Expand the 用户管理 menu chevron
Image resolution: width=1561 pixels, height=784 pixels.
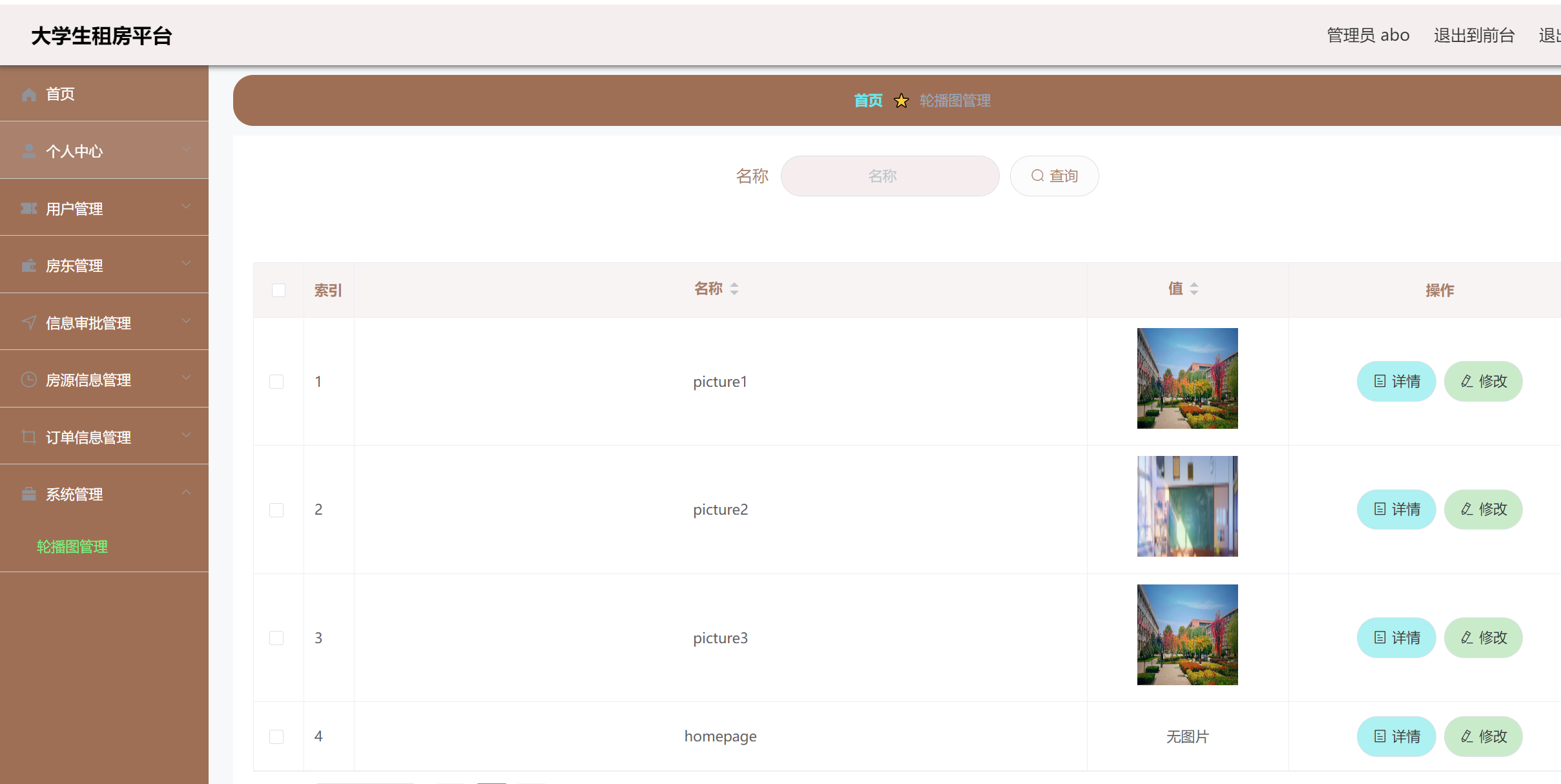pyautogui.click(x=186, y=207)
